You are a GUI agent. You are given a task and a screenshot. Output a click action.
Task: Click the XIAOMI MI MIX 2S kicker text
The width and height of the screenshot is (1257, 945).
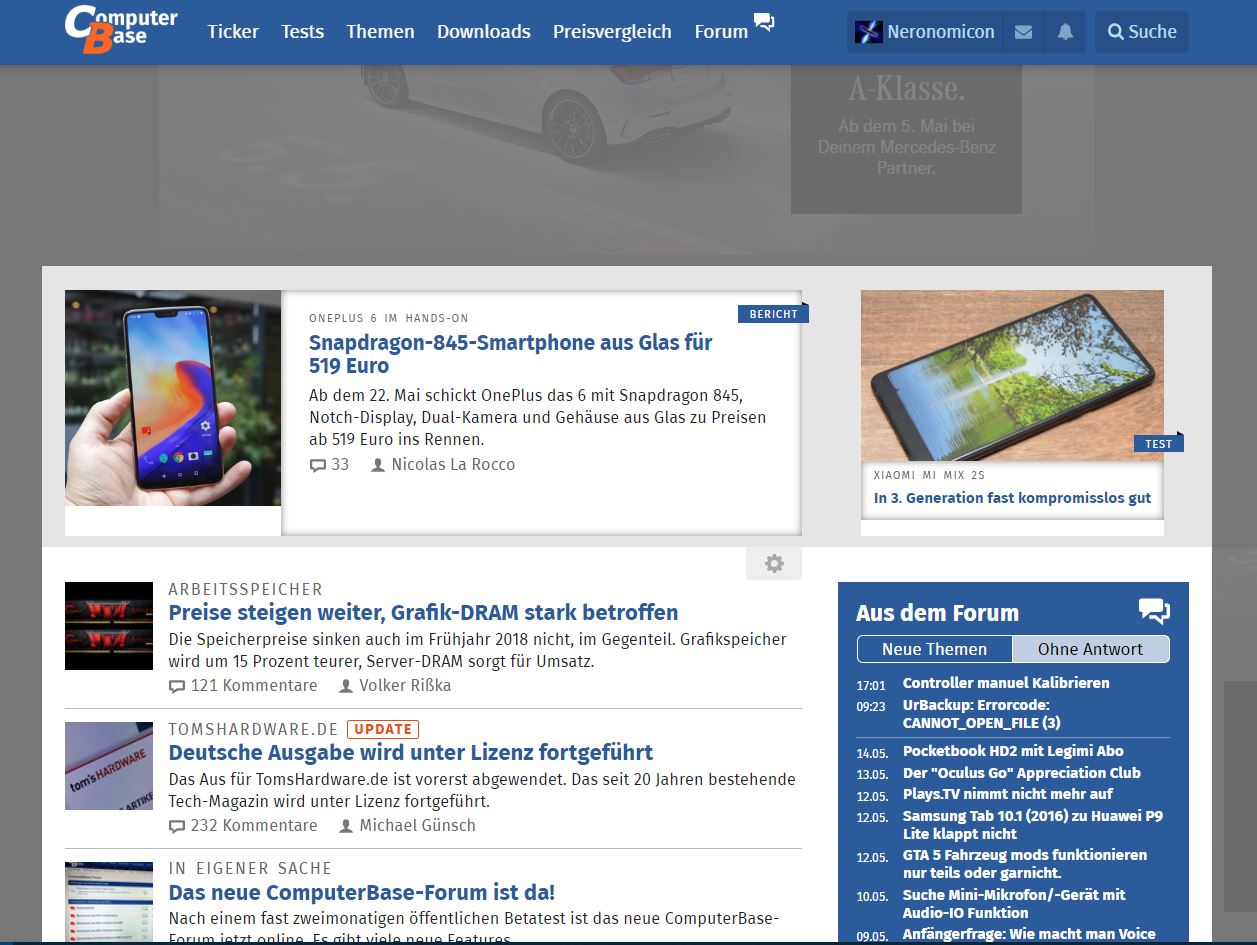pos(929,475)
